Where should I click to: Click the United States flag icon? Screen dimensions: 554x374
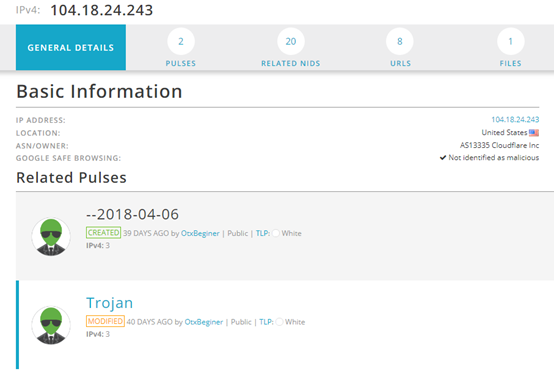[534, 133]
